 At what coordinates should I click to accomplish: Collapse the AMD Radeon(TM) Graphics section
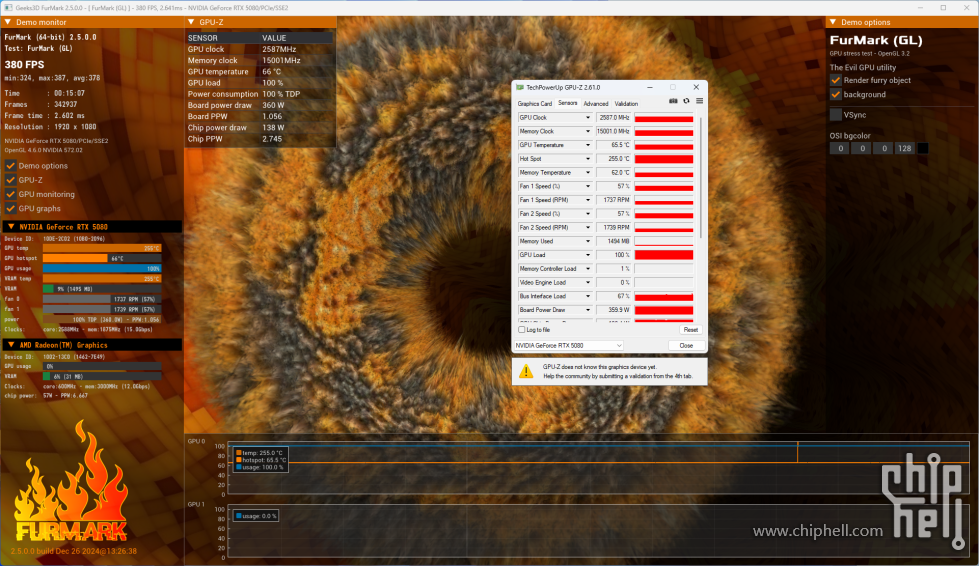pos(11,344)
